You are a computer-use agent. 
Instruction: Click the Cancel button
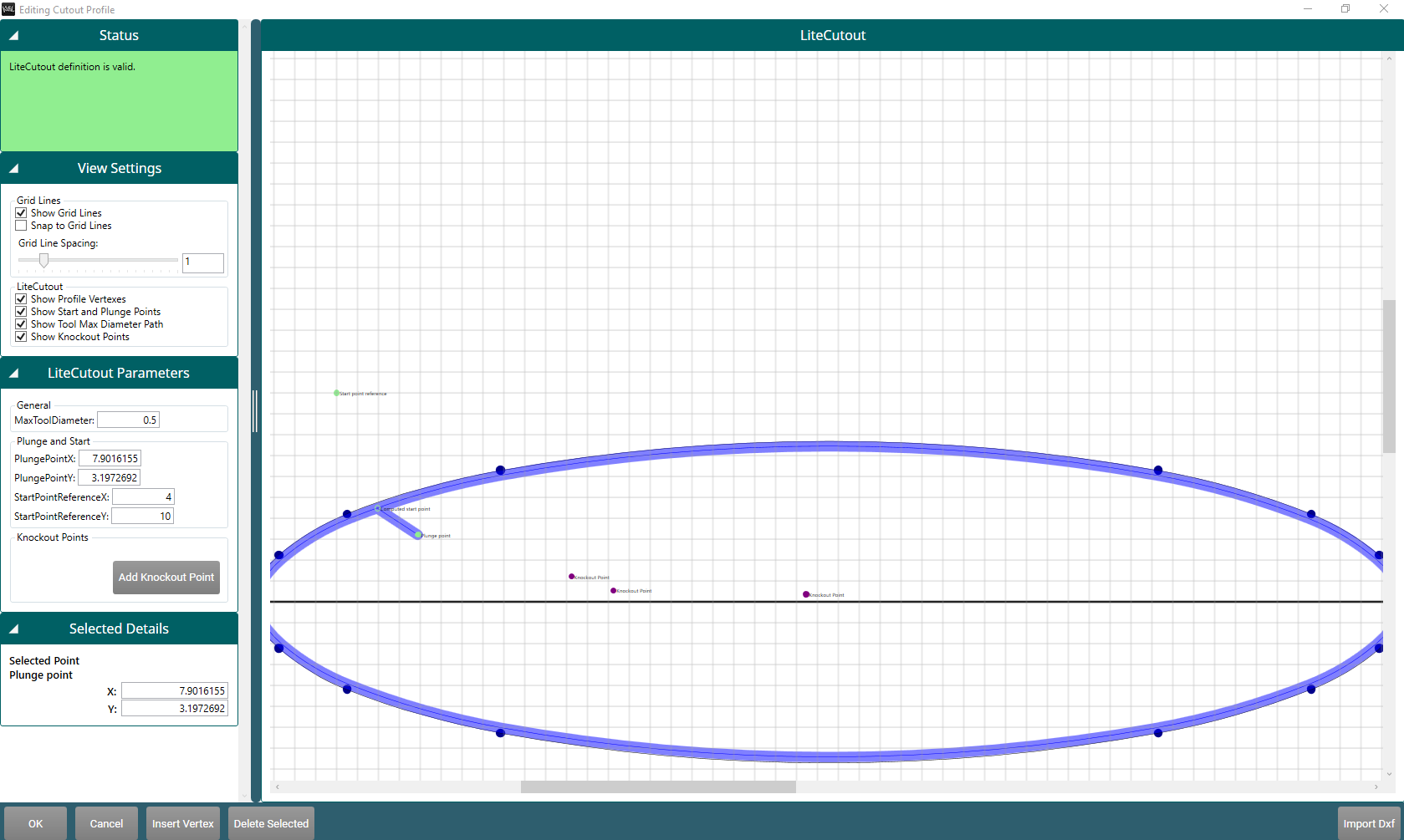point(106,823)
